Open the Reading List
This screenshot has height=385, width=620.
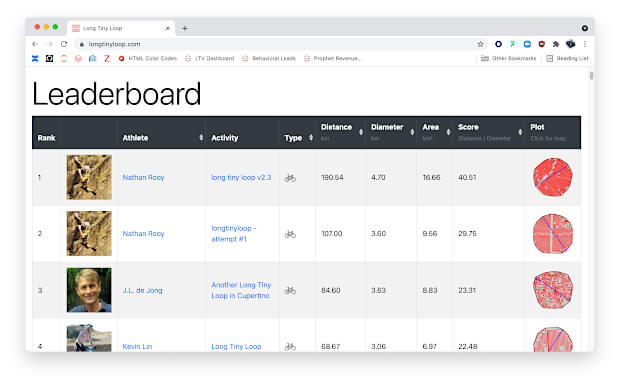567,58
